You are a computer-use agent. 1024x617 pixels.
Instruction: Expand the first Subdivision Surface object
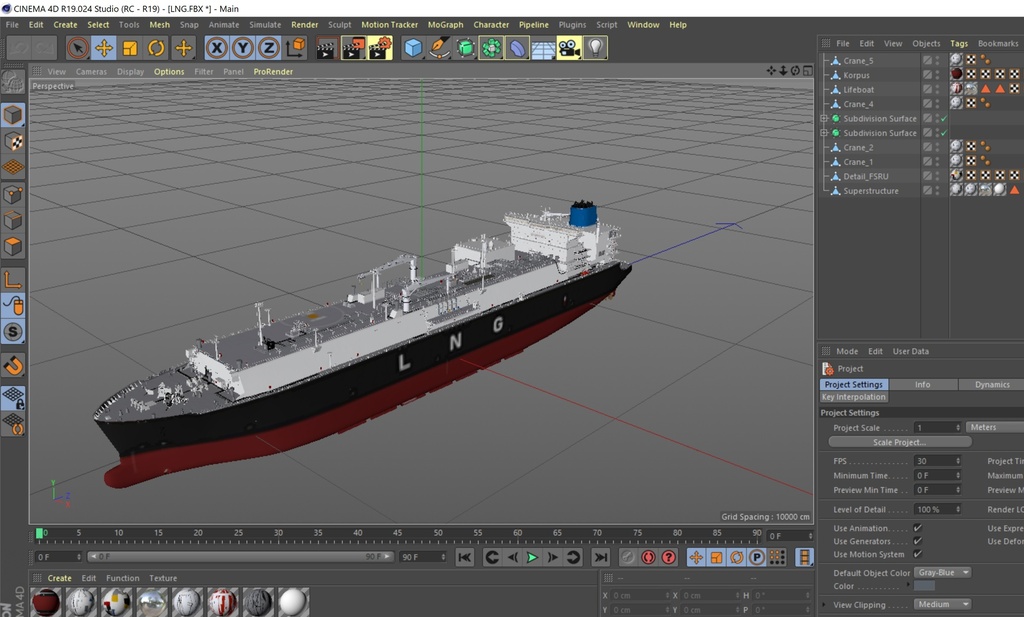click(824, 118)
